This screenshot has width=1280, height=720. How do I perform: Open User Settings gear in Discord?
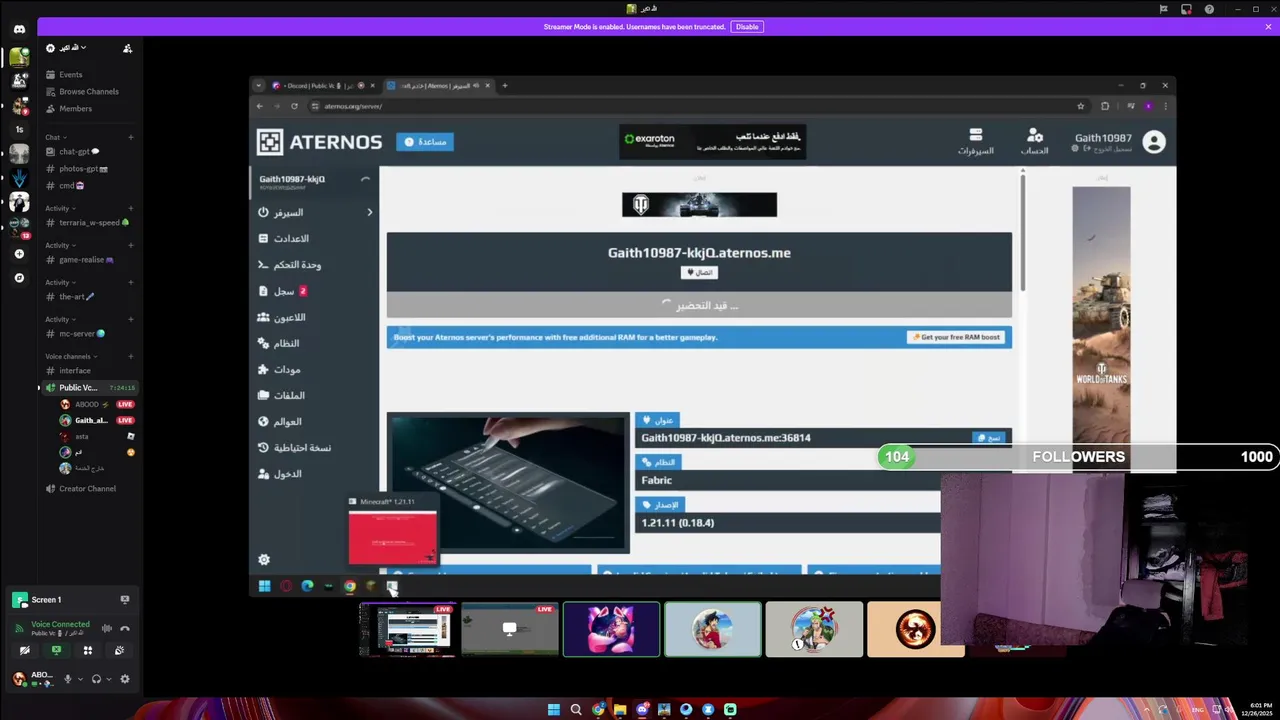coord(125,679)
